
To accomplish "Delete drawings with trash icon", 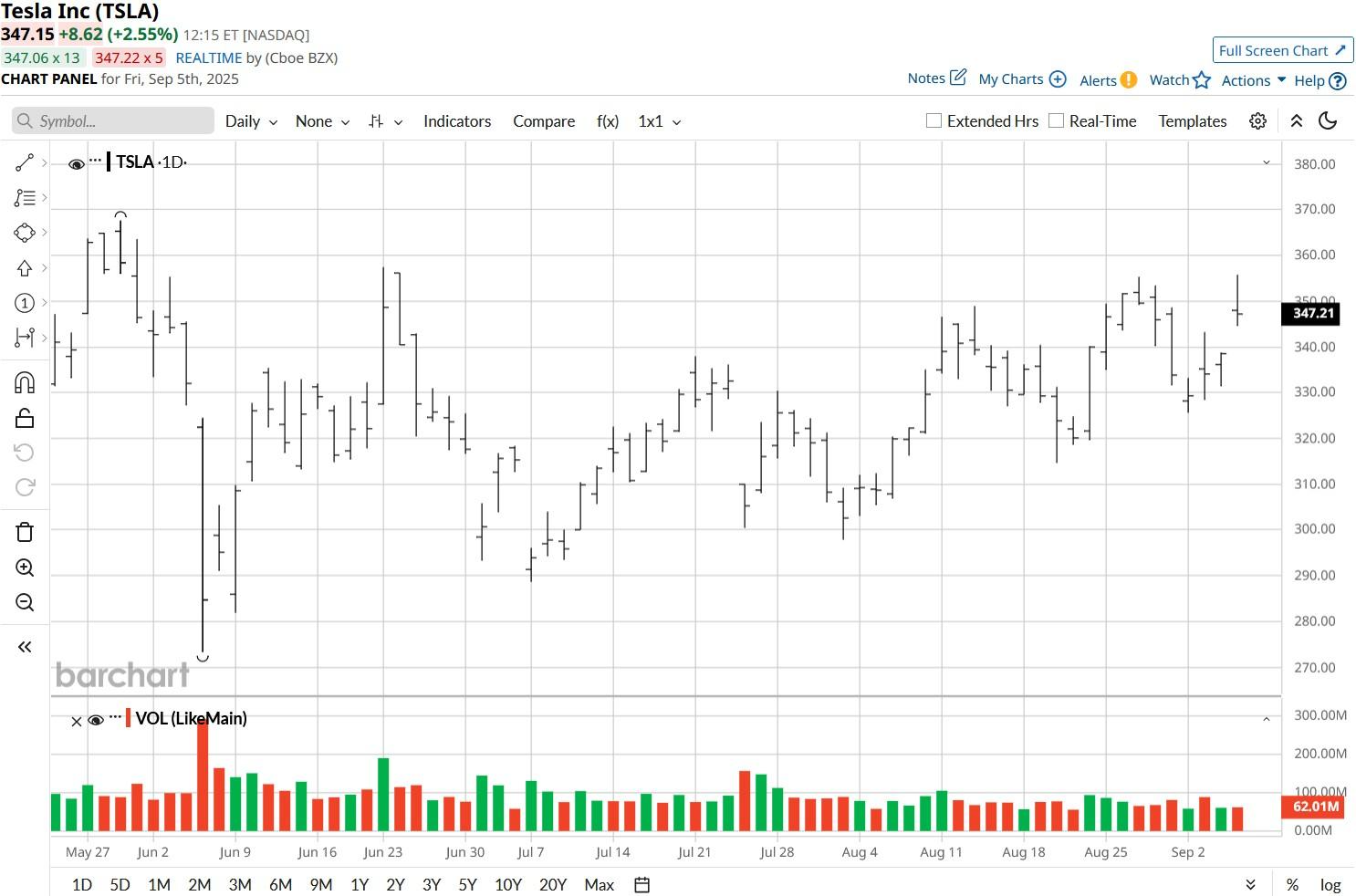I will pyautogui.click(x=25, y=532).
